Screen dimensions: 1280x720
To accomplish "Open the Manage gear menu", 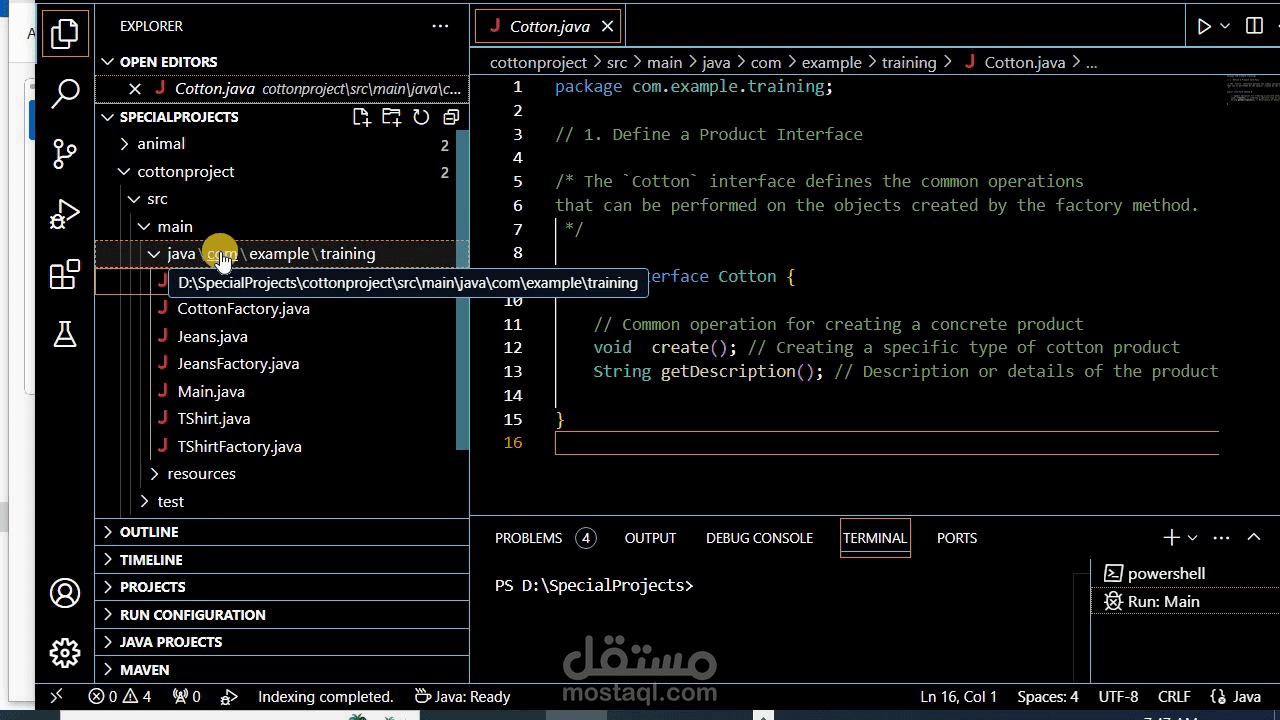I will click(x=65, y=653).
